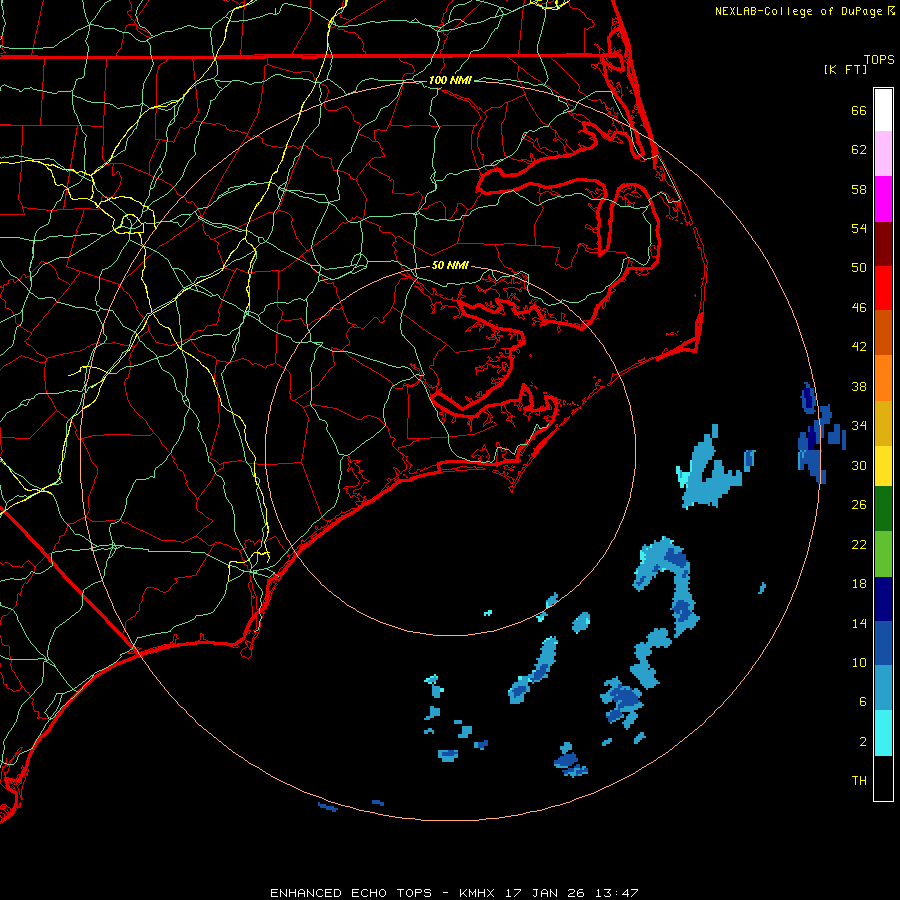Click the '13:47' timestamp text
Screen dimensions: 900x900
pos(616,893)
